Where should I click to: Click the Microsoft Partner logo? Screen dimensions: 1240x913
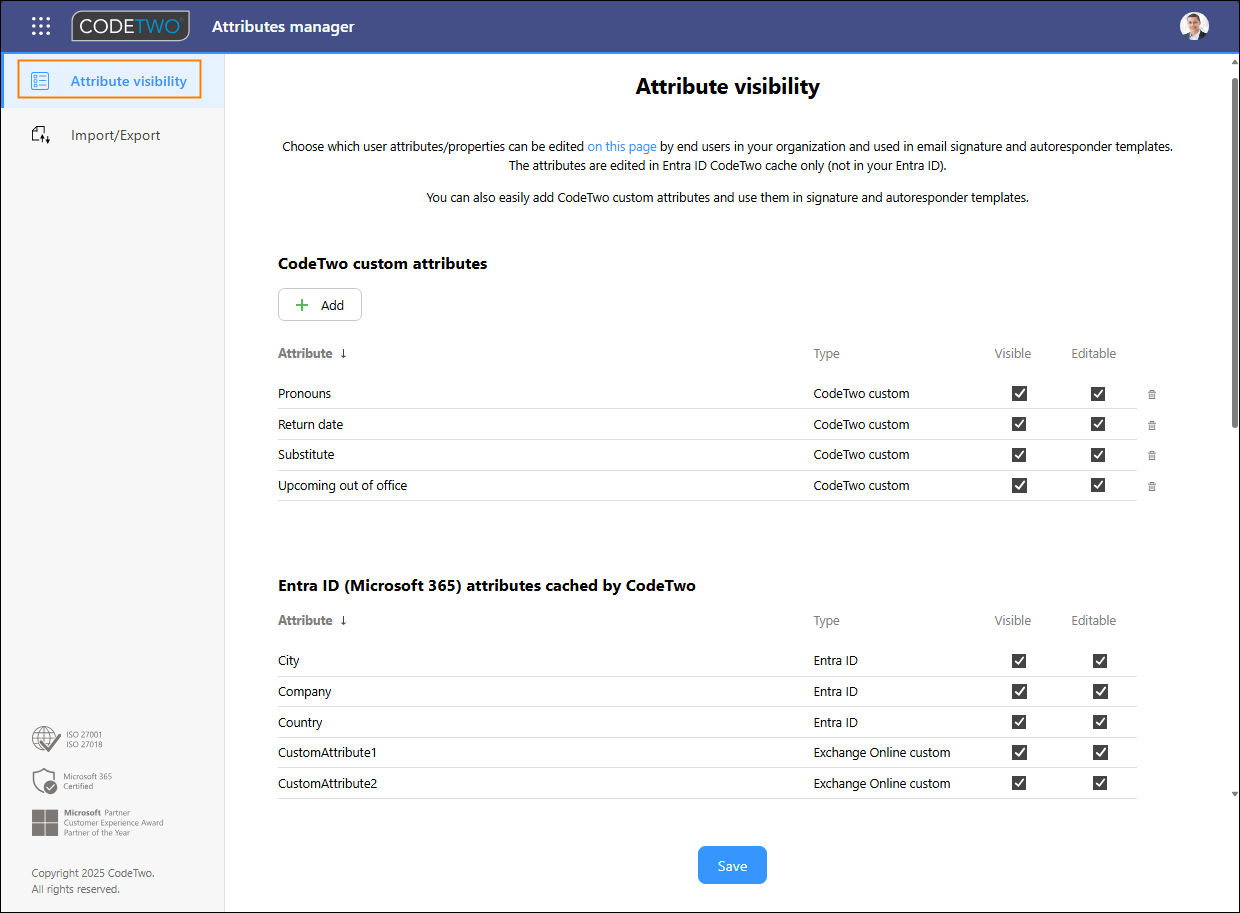[45, 823]
